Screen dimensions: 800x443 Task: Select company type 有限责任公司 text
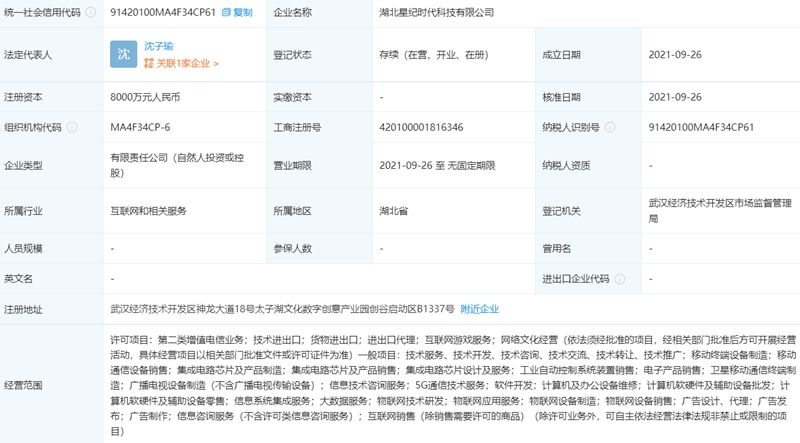point(177,165)
